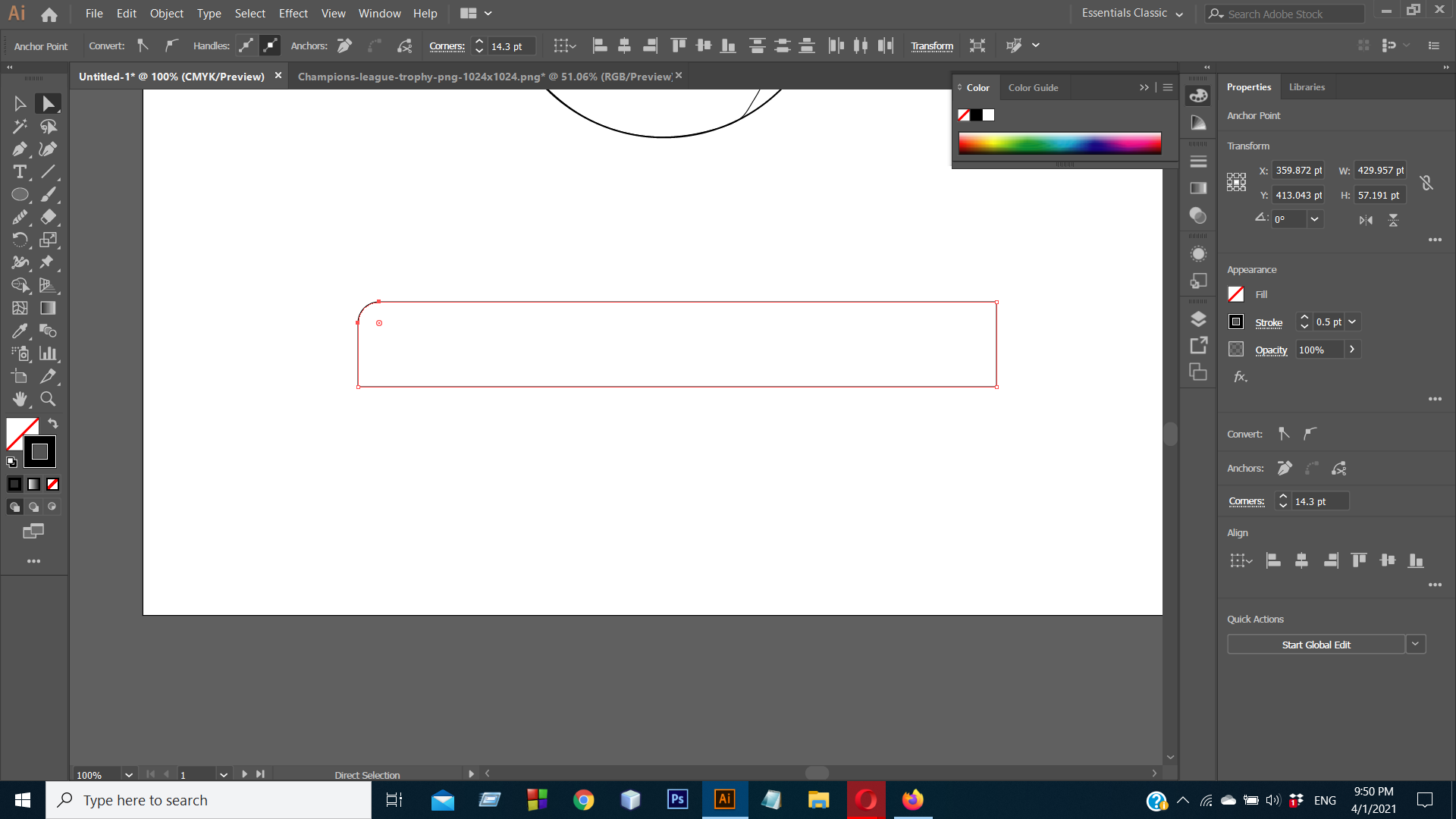Select the Direct Selection tool
The width and height of the screenshot is (1456, 819).
coord(48,104)
